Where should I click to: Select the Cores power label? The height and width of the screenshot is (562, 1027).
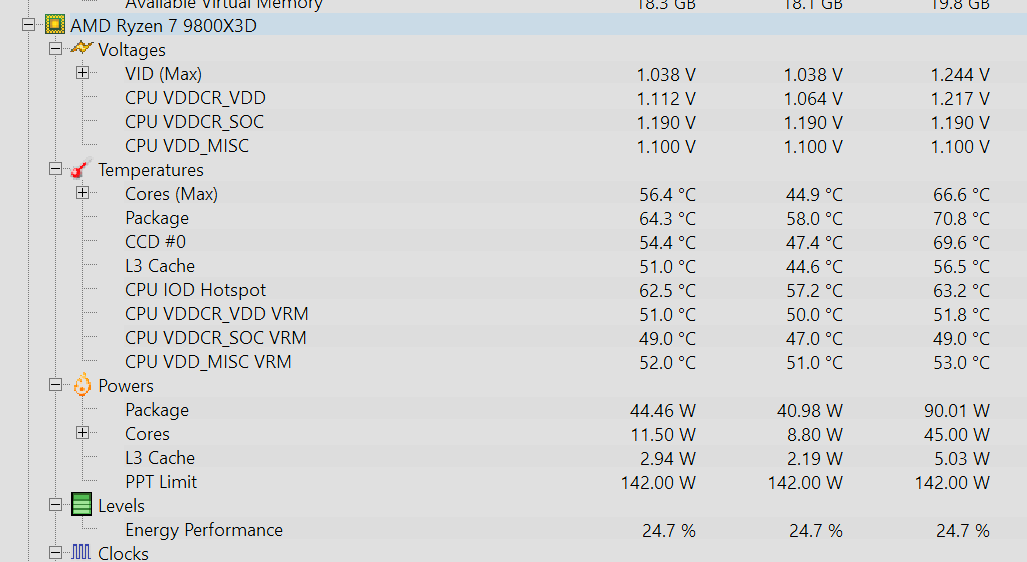point(147,434)
